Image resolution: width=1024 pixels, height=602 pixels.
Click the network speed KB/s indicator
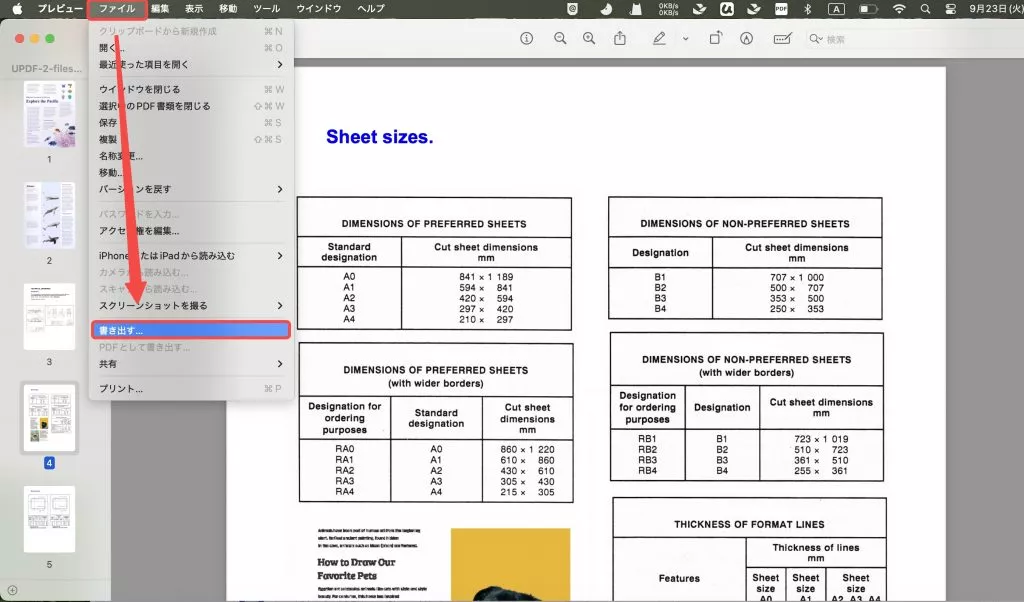[668, 8]
